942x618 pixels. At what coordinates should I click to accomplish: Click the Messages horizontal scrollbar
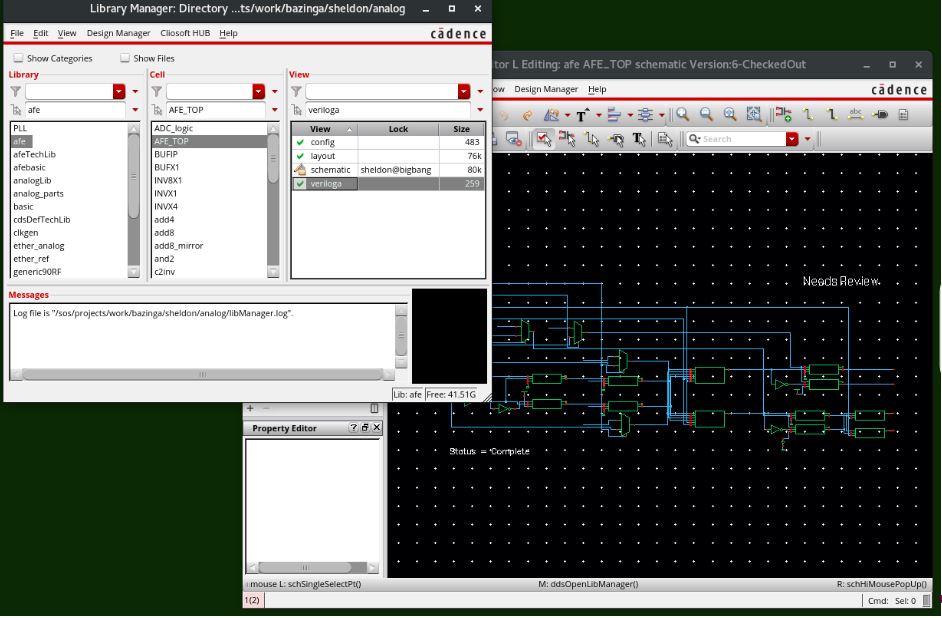(202, 374)
